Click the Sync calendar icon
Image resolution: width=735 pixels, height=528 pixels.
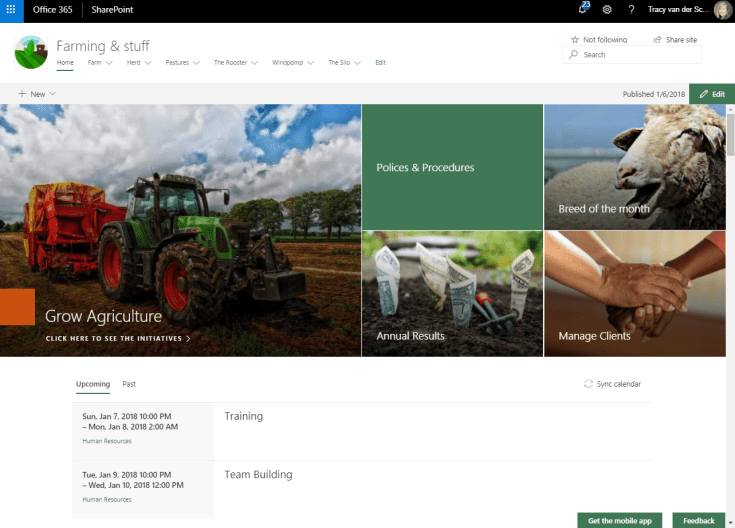588,384
